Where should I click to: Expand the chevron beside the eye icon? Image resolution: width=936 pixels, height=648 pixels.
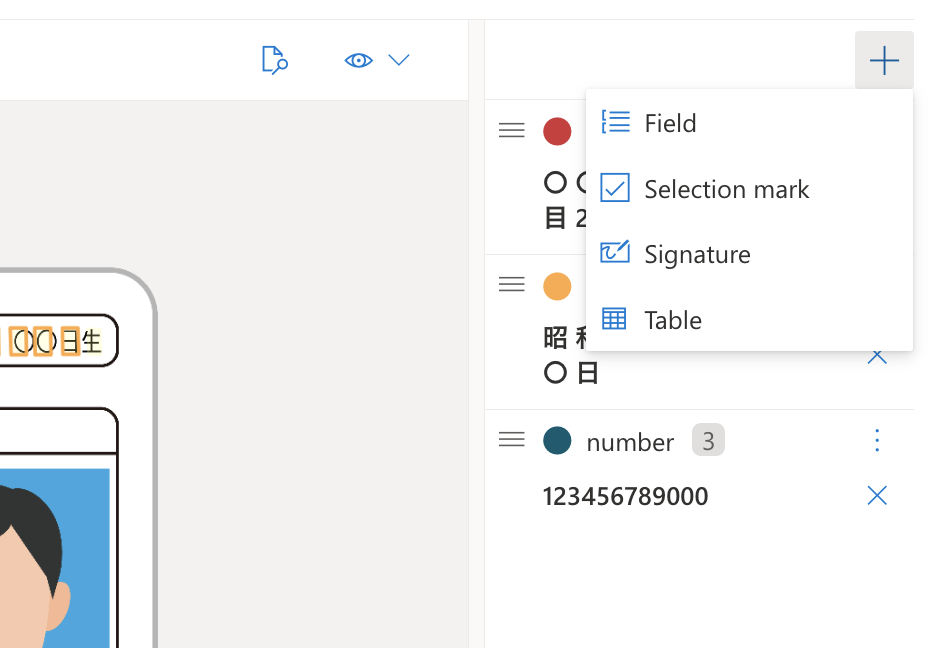pyautogui.click(x=399, y=60)
